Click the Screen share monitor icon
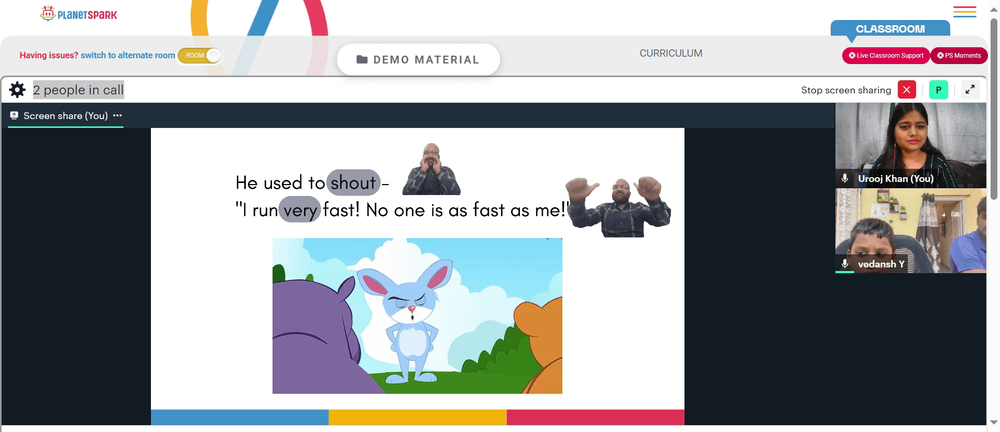This screenshot has width=1000, height=432. (14, 115)
